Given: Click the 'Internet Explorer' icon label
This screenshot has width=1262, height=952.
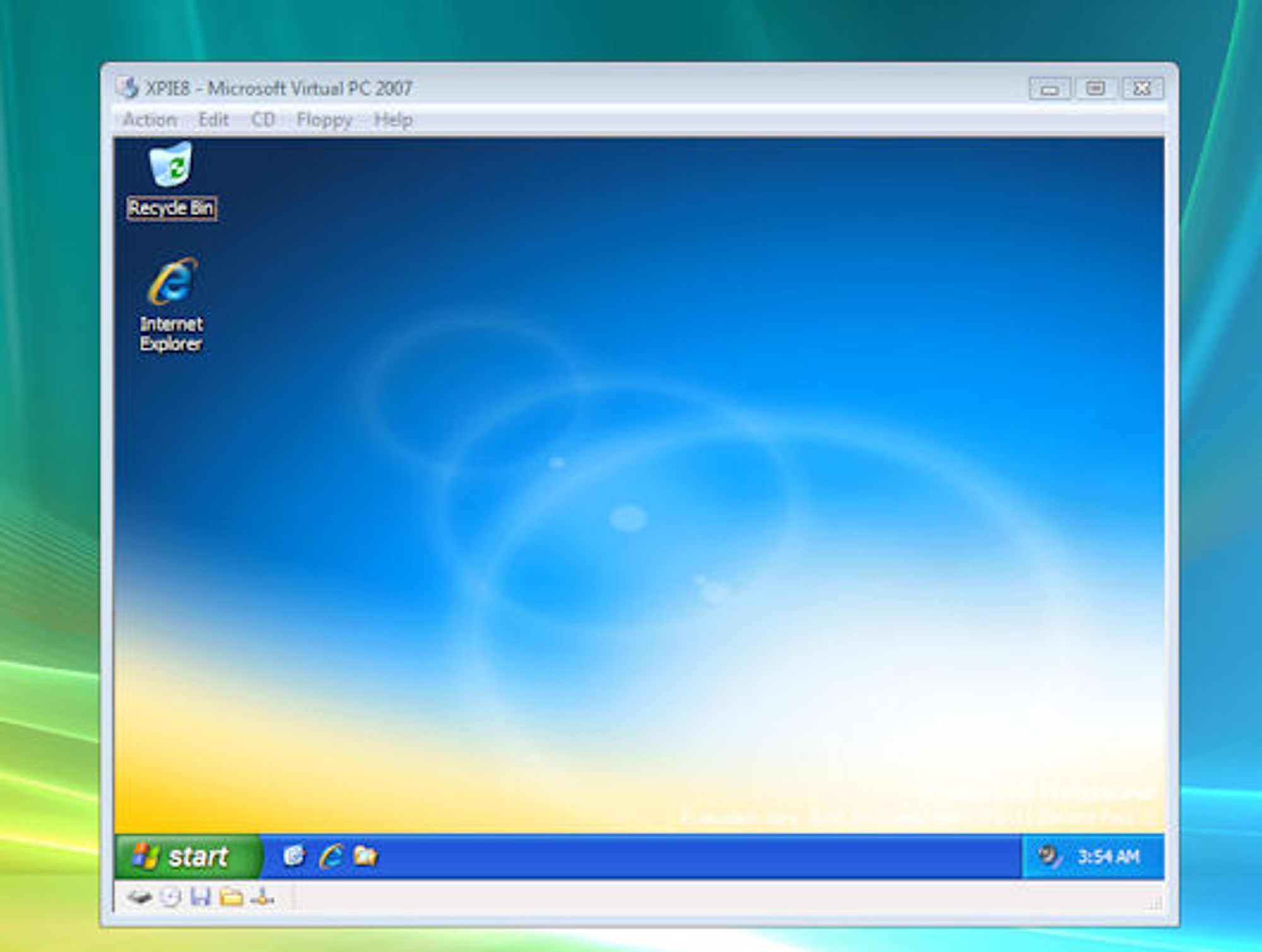Looking at the screenshot, I should click(172, 334).
